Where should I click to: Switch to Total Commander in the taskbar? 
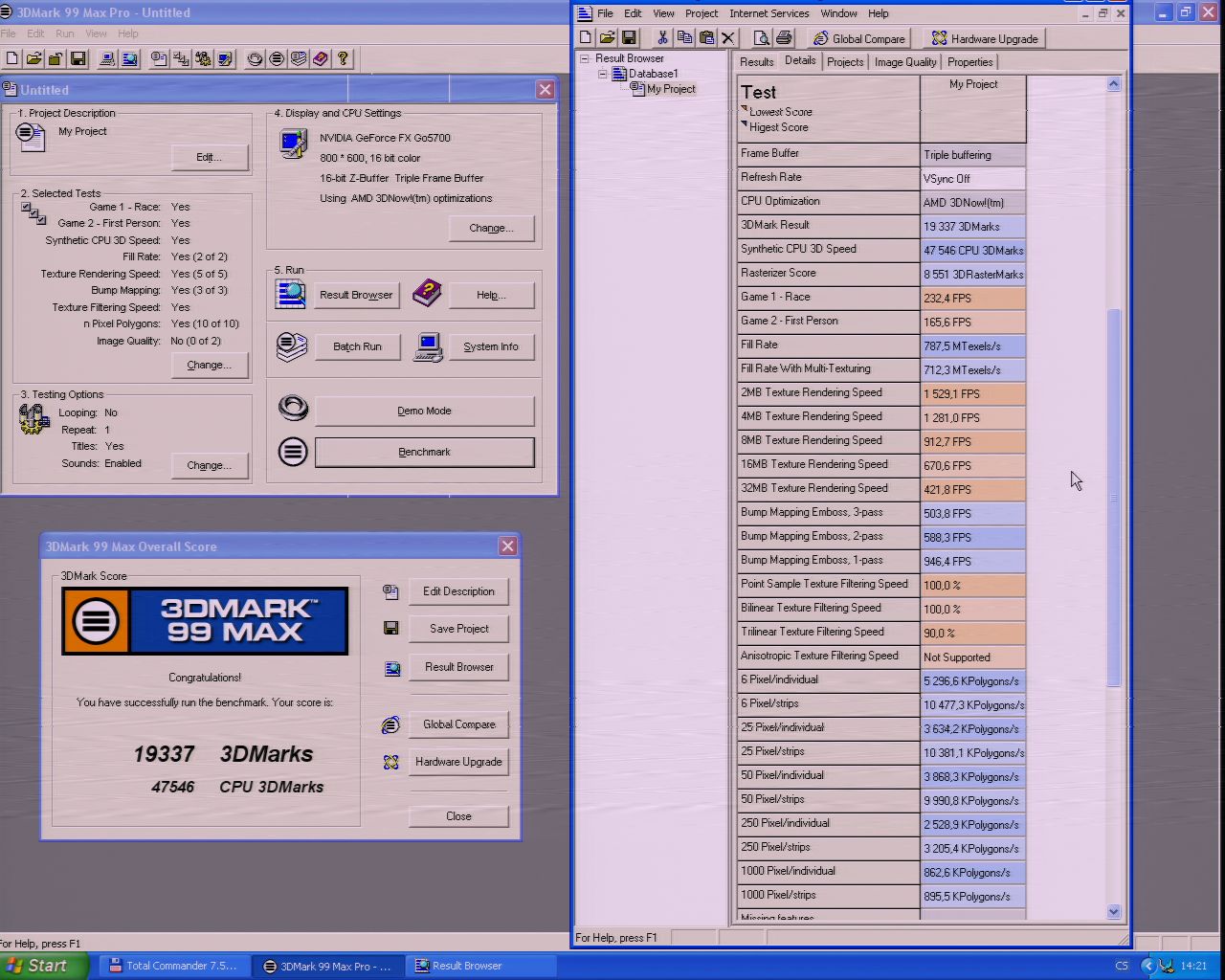tap(174, 966)
